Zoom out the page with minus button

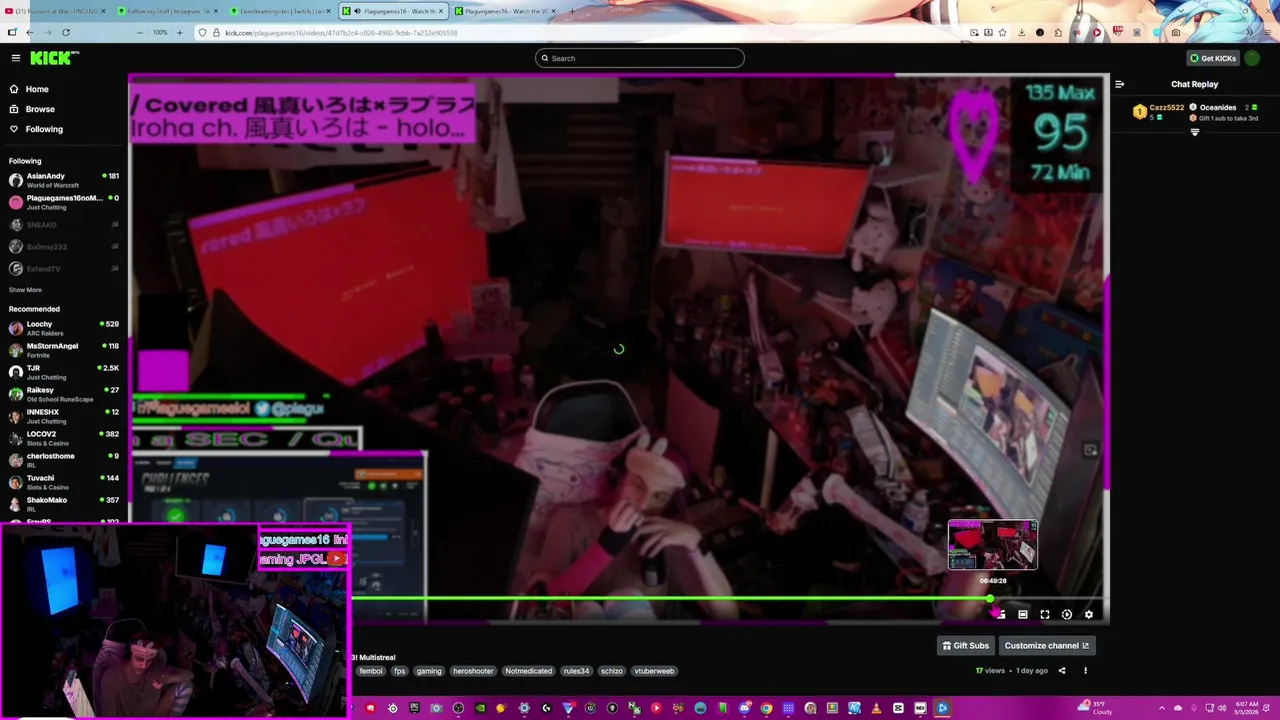click(x=140, y=32)
